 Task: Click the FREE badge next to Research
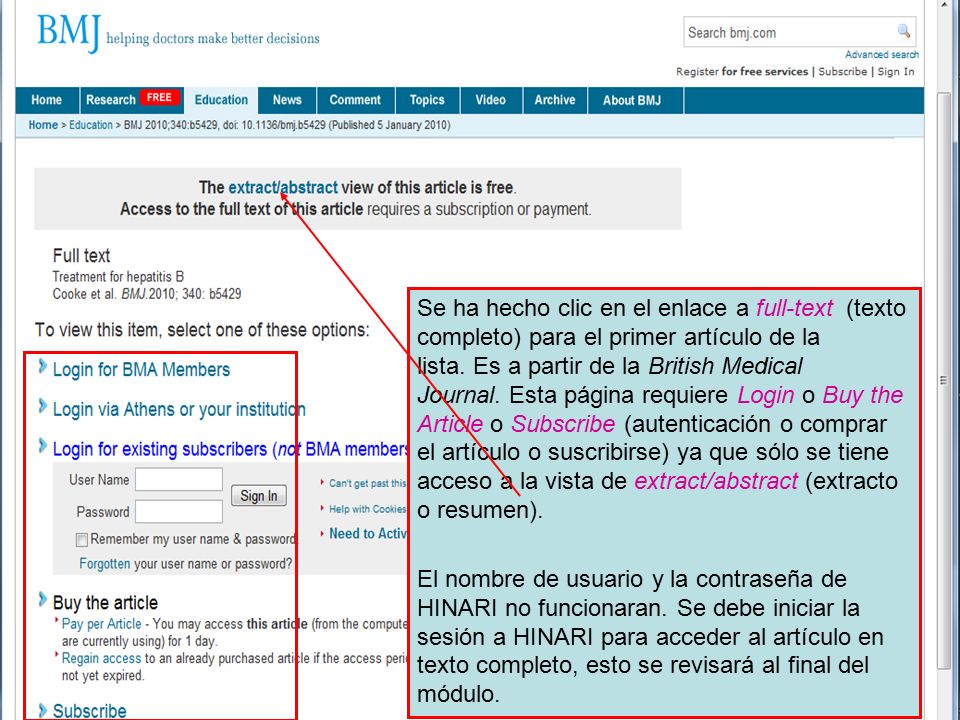pos(159,98)
